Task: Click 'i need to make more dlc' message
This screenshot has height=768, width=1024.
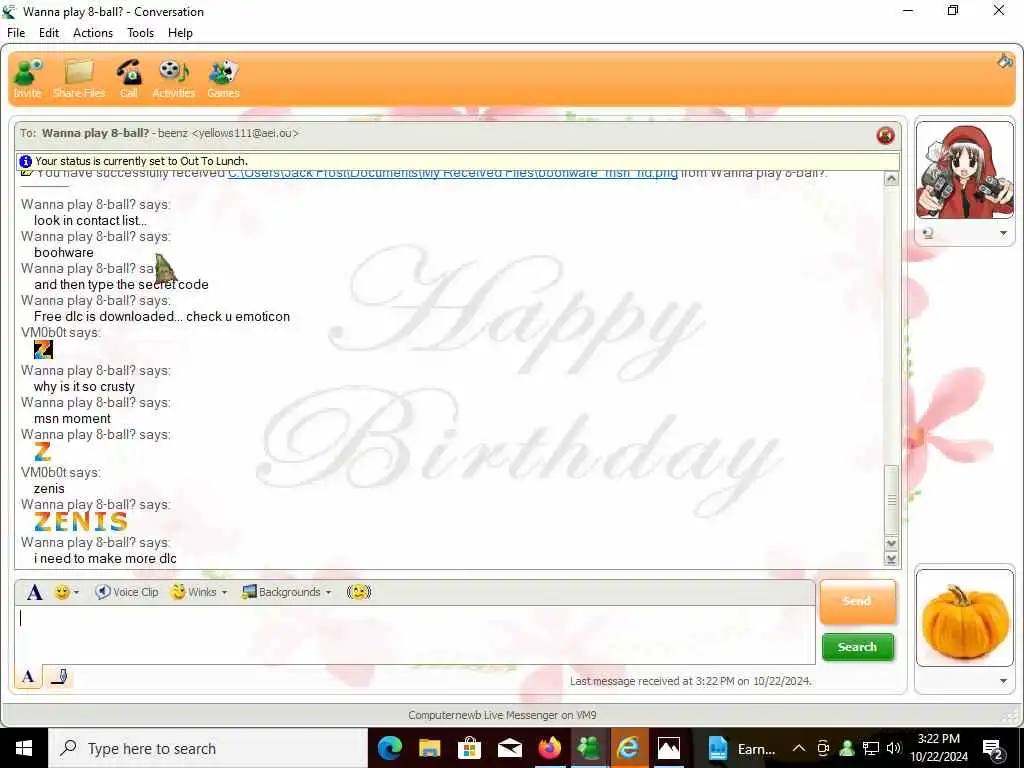Action: (x=105, y=558)
